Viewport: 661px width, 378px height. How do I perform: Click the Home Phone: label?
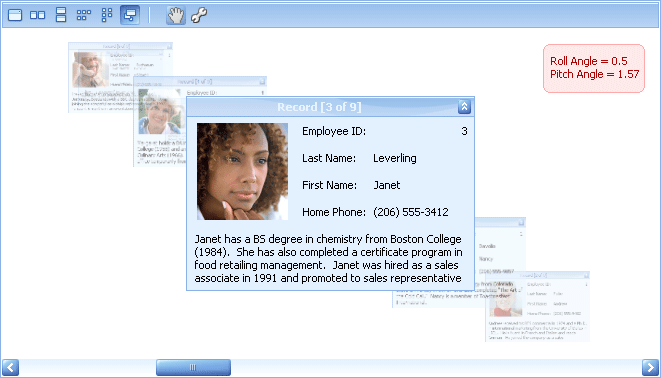334,212
